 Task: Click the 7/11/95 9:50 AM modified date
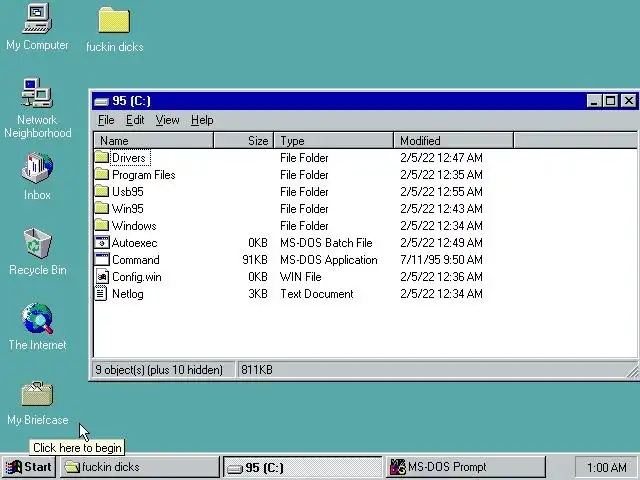coord(441,260)
